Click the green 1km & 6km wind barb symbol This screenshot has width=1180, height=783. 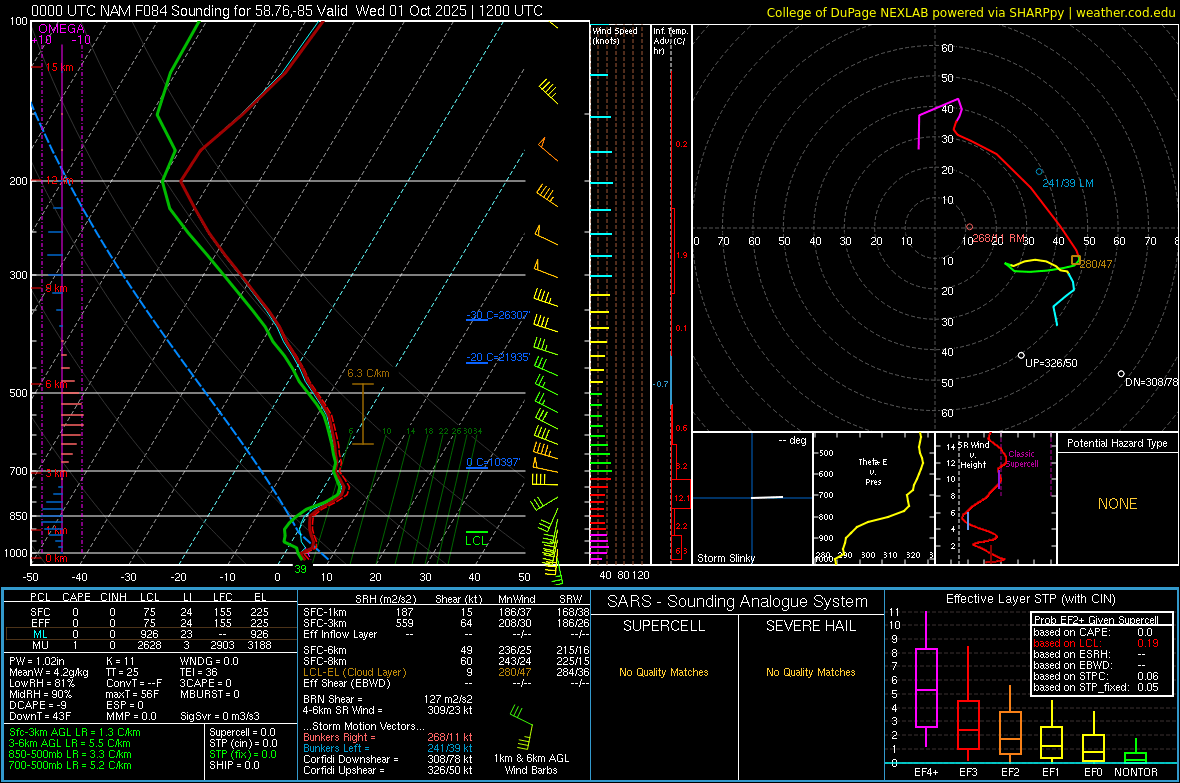pos(521,726)
